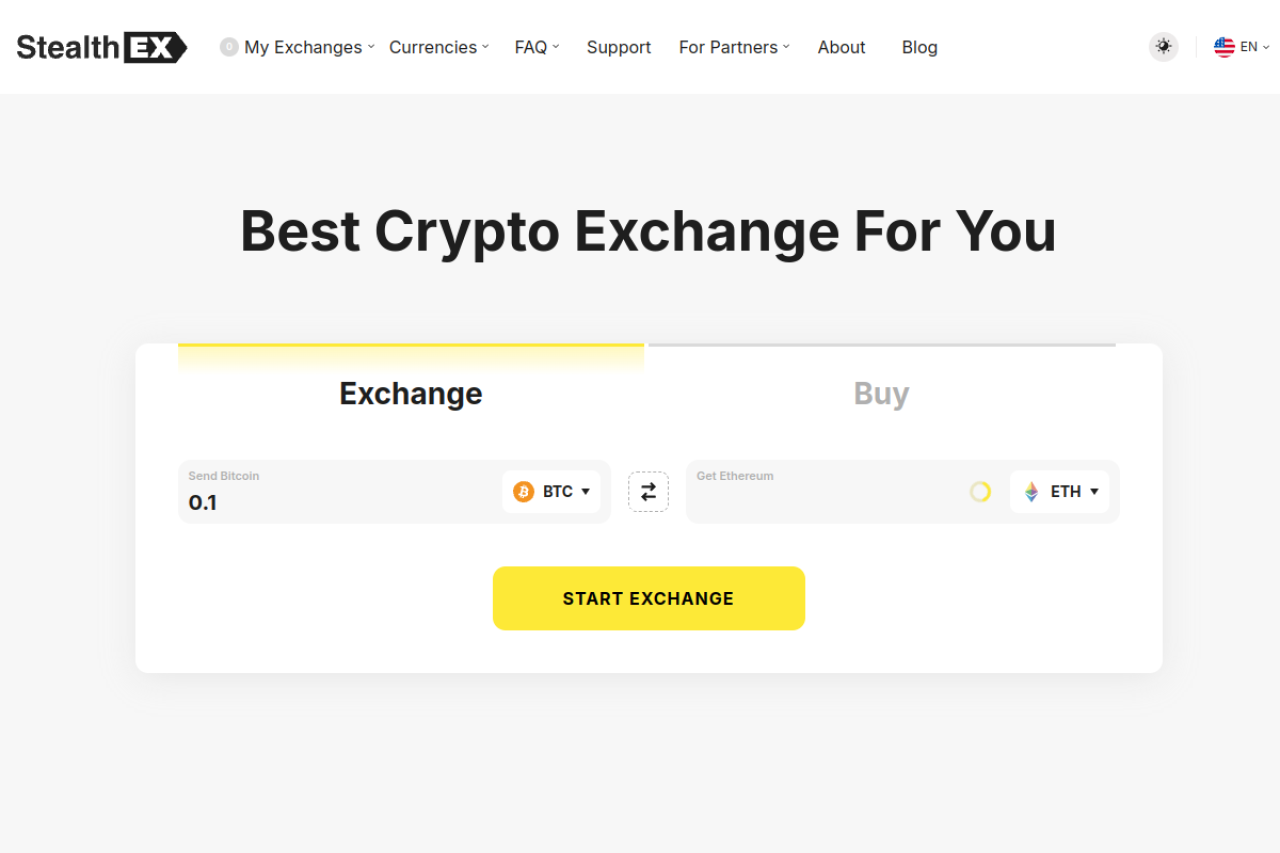Click the Ethereum diamond icon
1280x853 pixels.
(1032, 492)
